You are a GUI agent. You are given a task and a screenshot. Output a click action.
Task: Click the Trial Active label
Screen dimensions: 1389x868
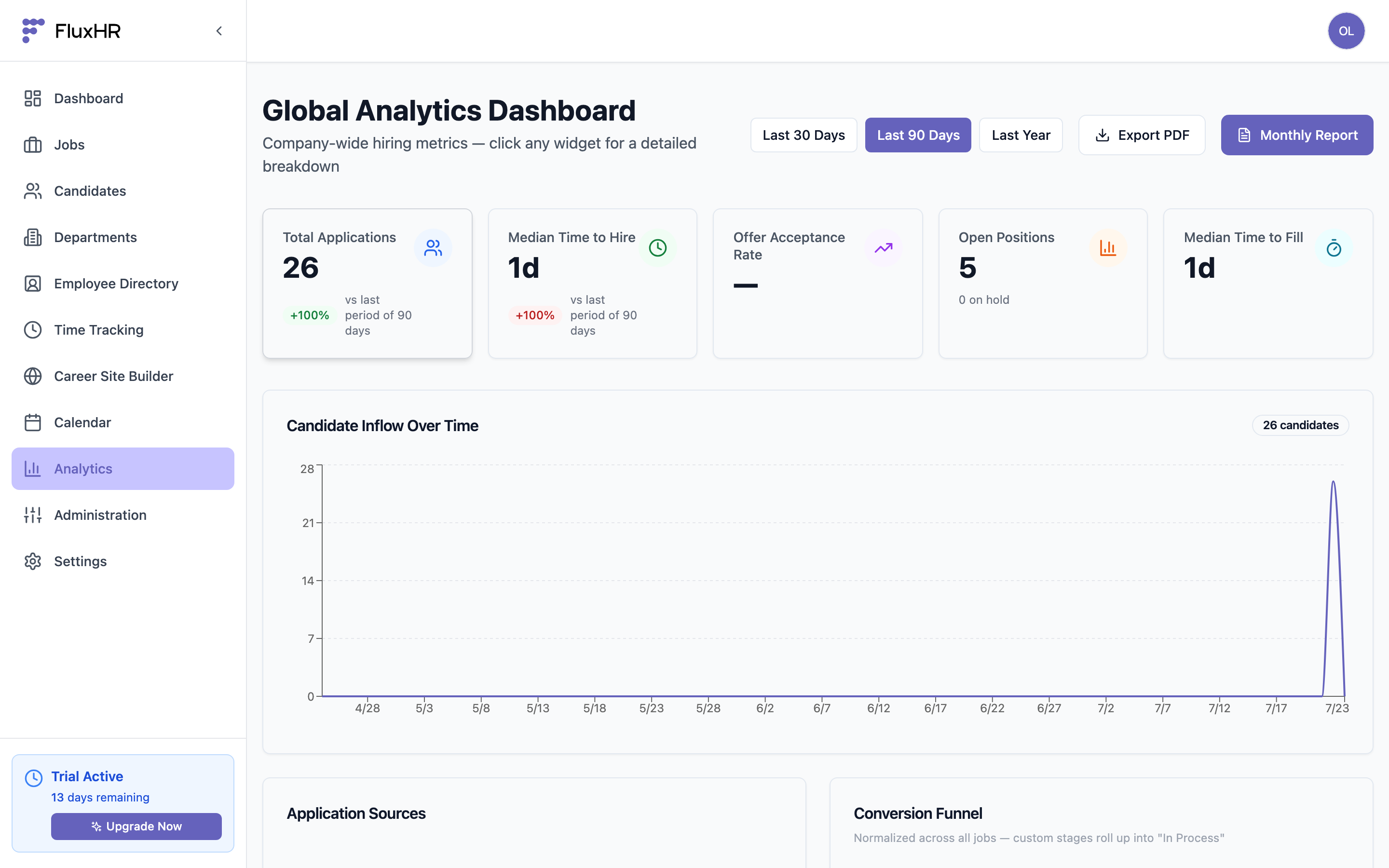tap(87, 776)
